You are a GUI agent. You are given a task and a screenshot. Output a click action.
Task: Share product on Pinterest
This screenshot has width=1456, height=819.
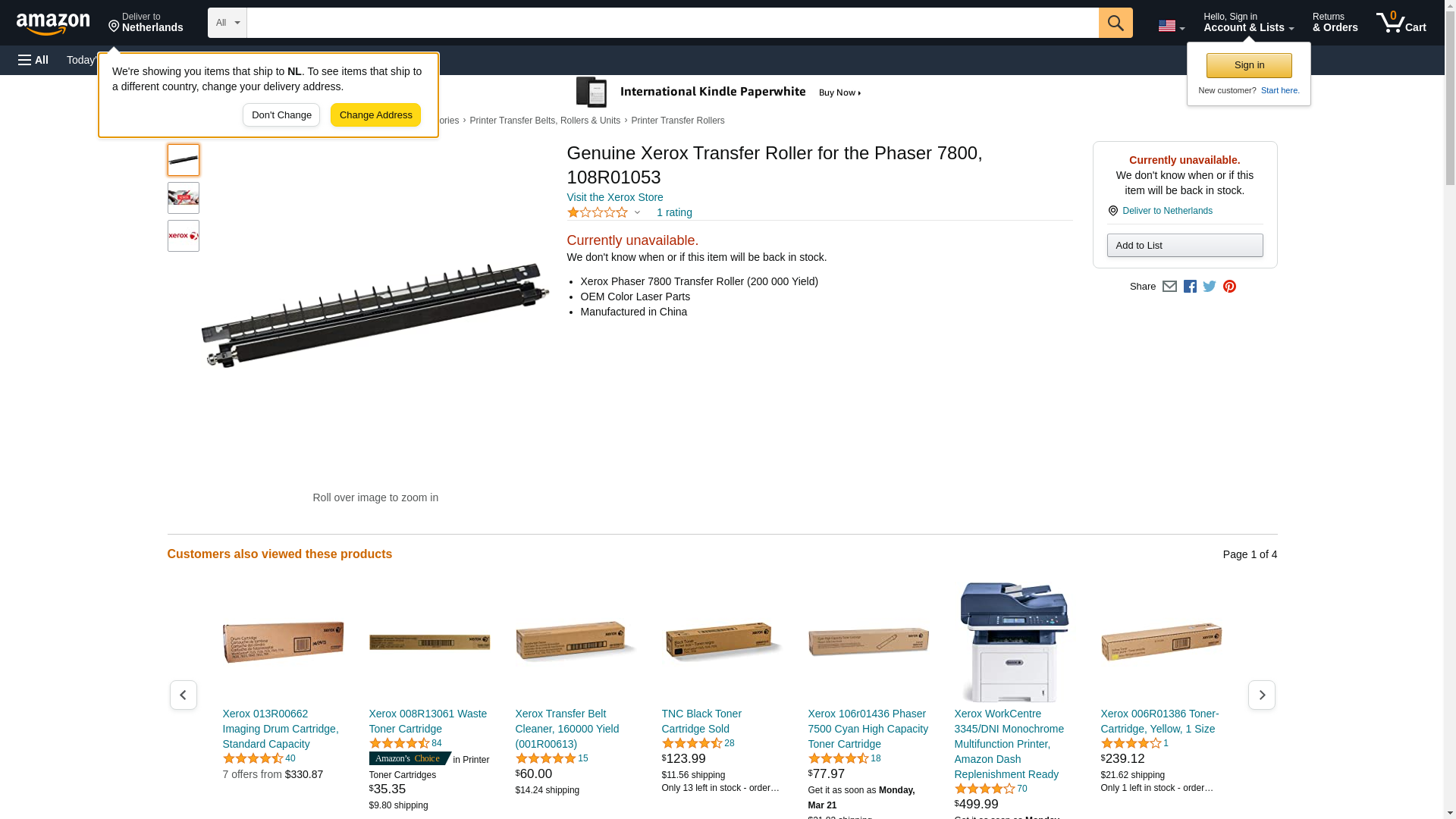1229,287
